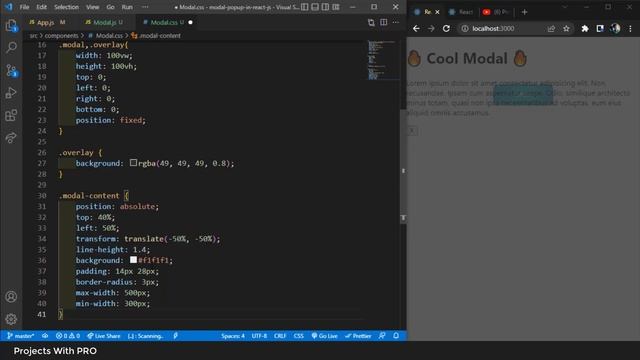
Task: Toggle the primary sidebar layout icon
Action: point(305,7)
